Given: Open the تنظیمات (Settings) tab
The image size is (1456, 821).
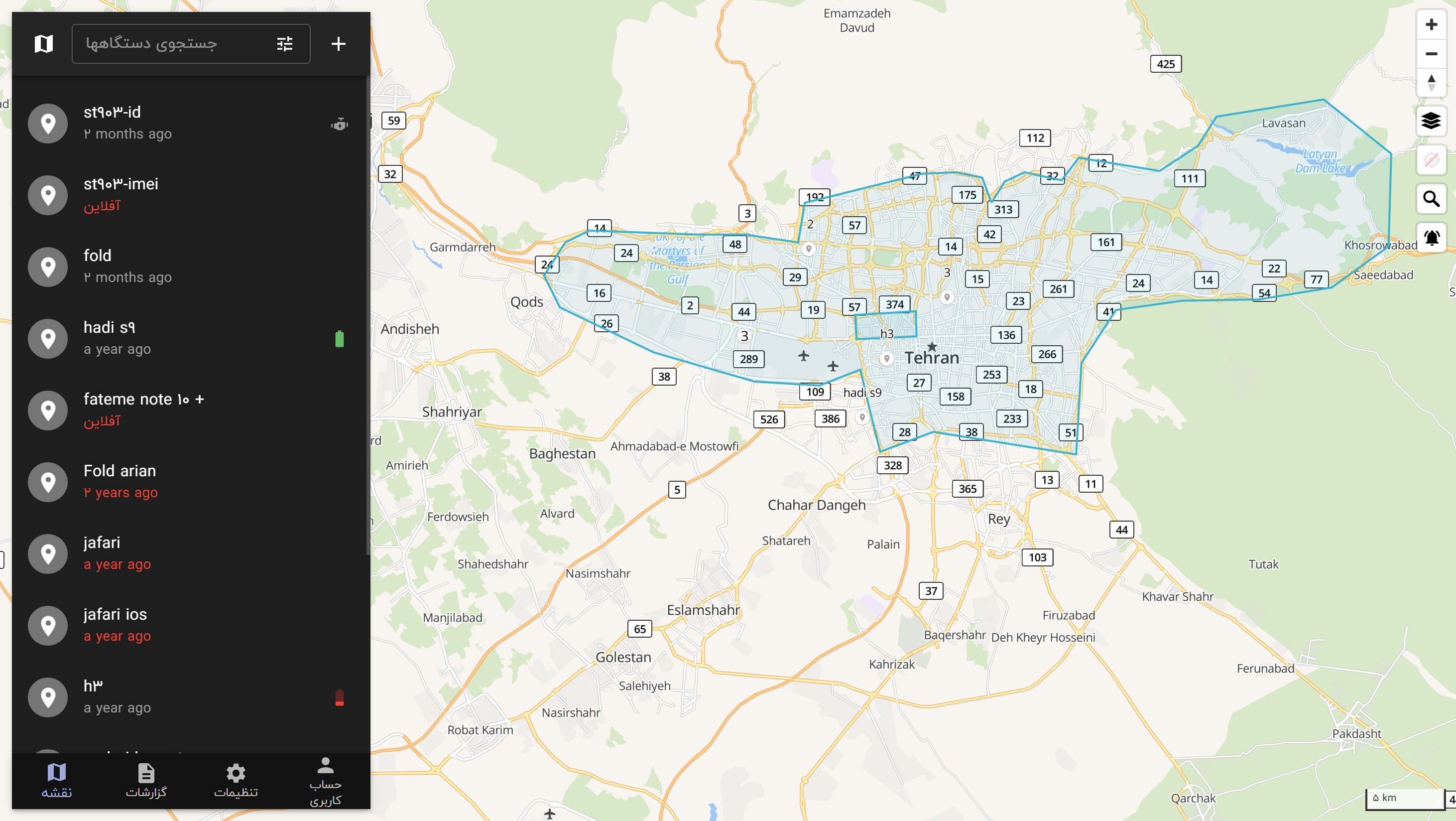Looking at the screenshot, I should pyautogui.click(x=236, y=780).
